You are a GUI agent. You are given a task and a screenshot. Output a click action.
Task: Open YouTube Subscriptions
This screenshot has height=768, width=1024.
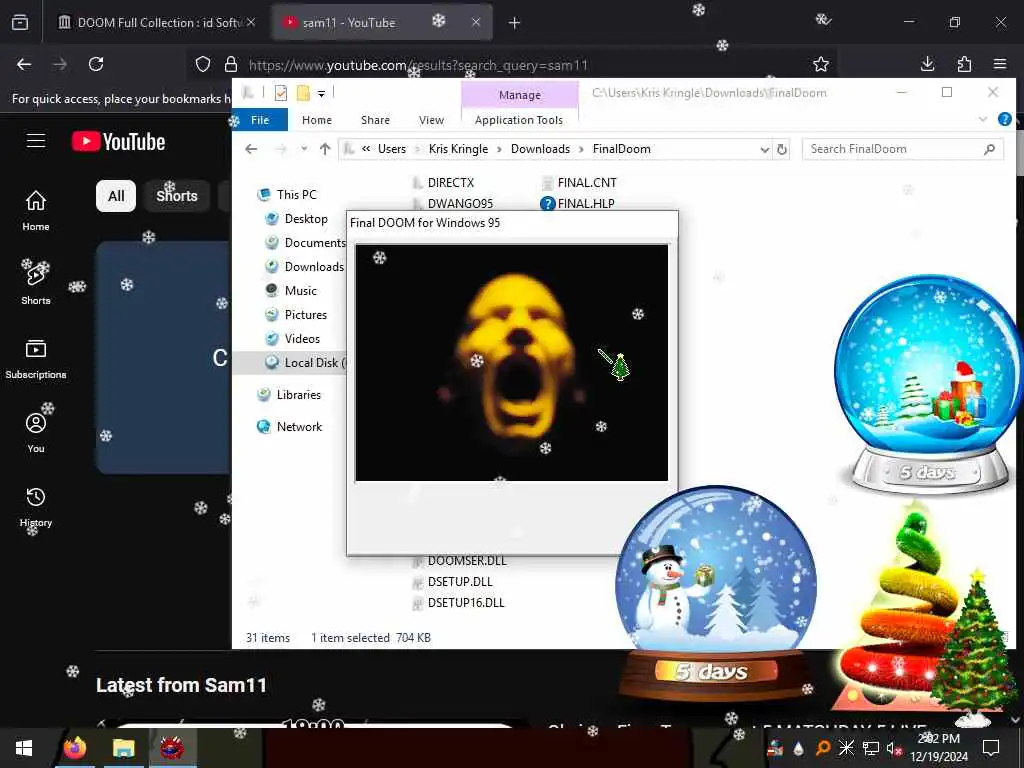tap(36, 359)
